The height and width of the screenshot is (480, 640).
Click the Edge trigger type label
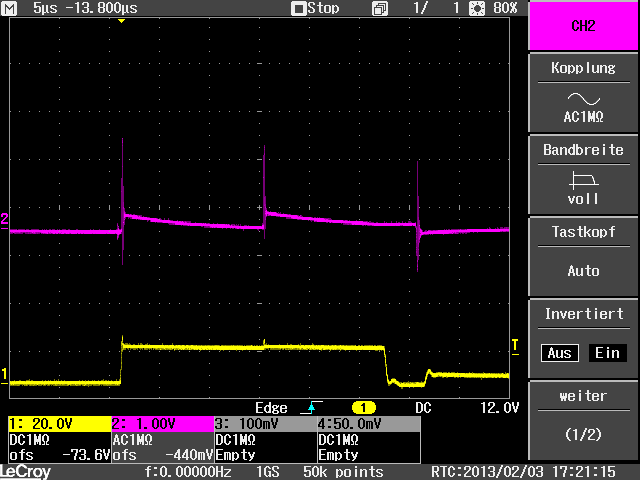pyautogui.click(x=271, y=408)
